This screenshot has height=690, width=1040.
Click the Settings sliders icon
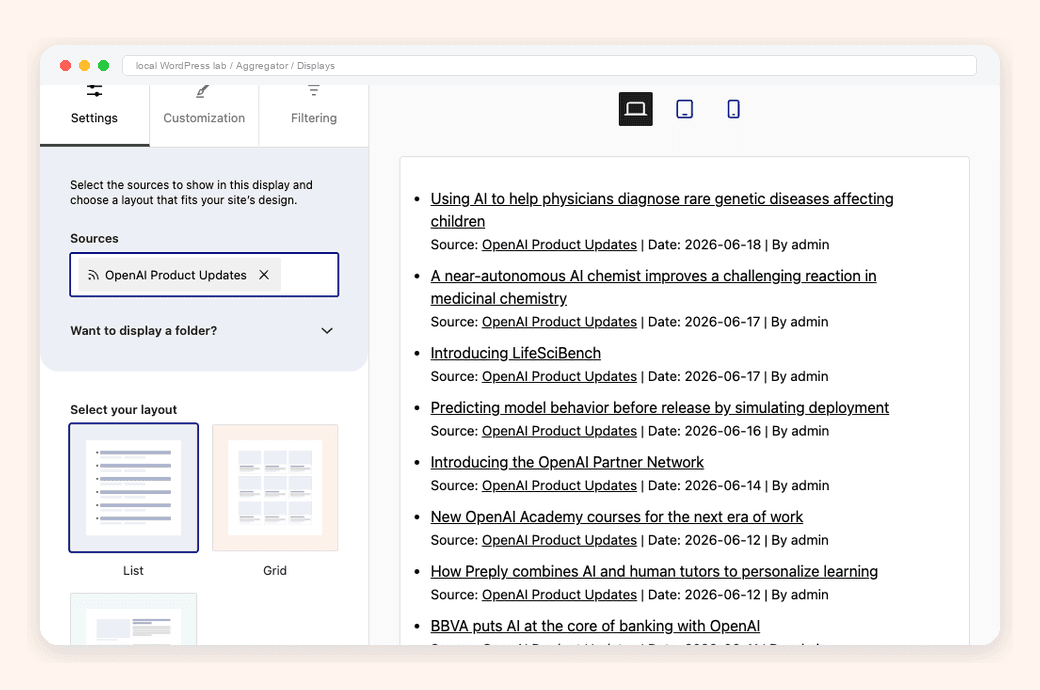point(94,91)
